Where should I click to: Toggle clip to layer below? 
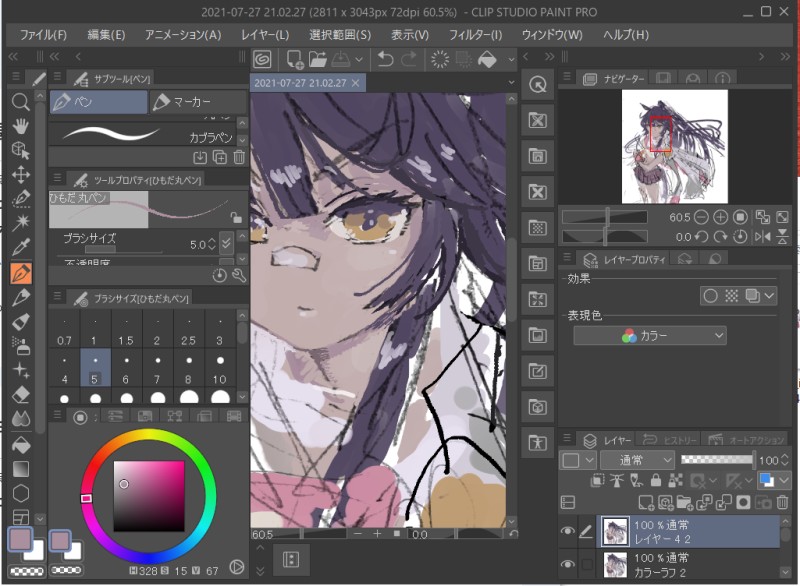pos(597,480)
